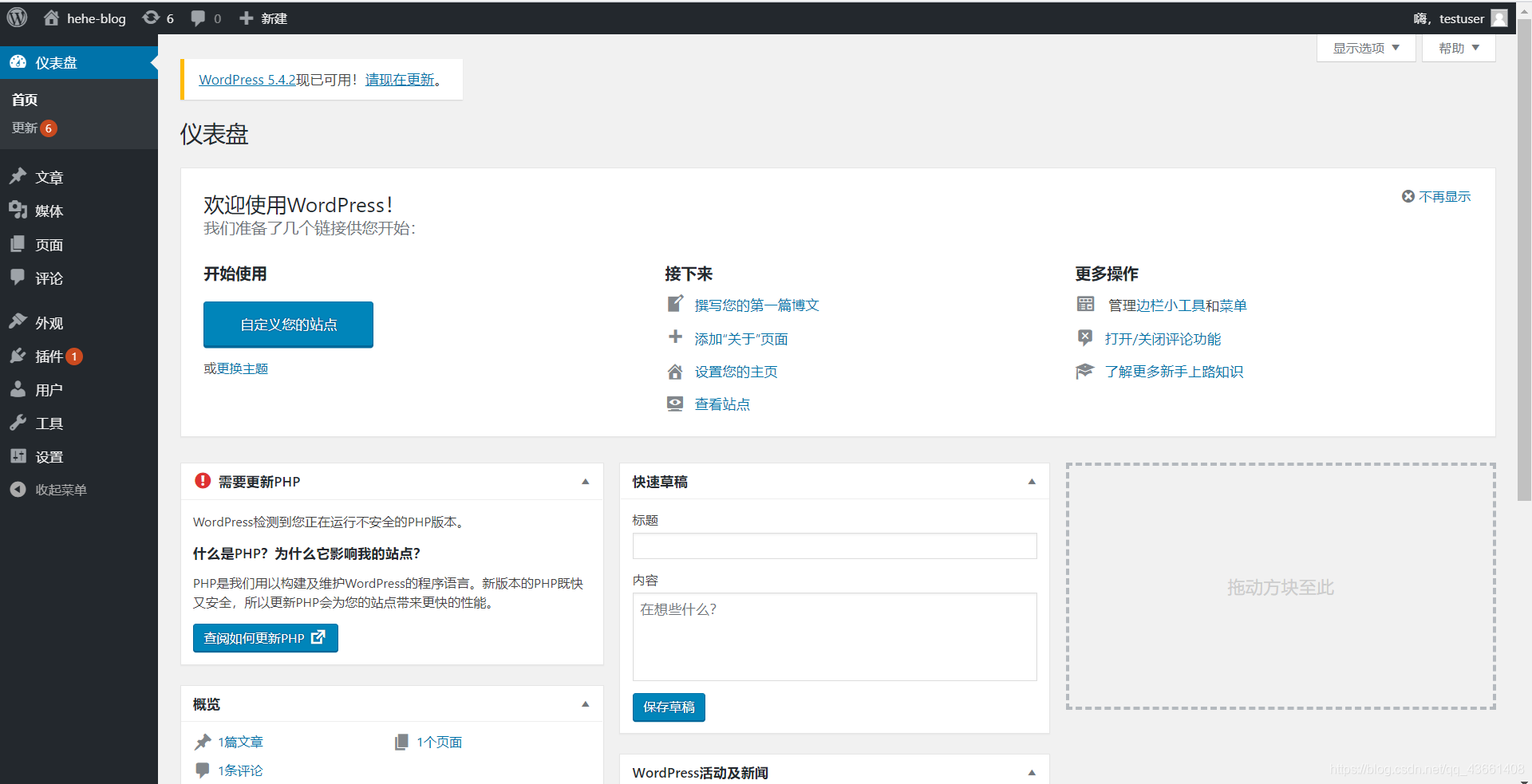Click the Pages (页面) icon in sidebar
This screenshot has width=1532, height=784.
click(x=18, y=244)
